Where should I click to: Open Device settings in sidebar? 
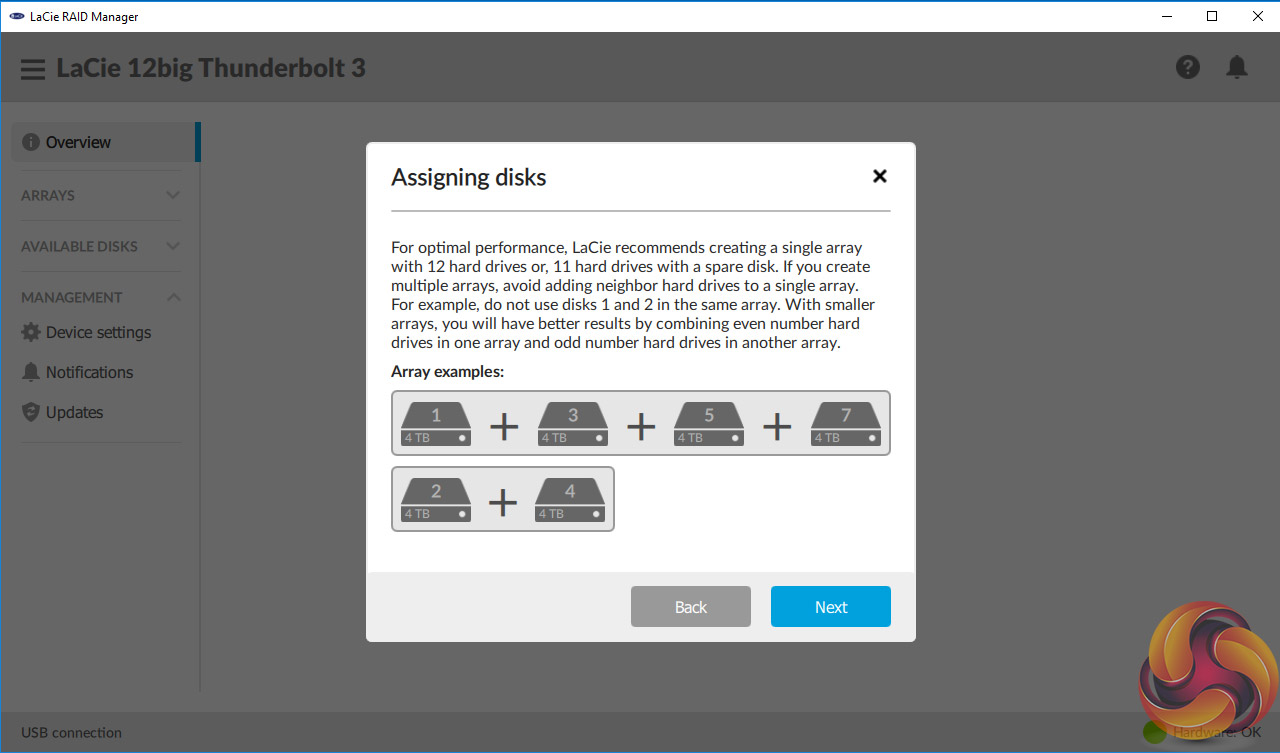100,332
